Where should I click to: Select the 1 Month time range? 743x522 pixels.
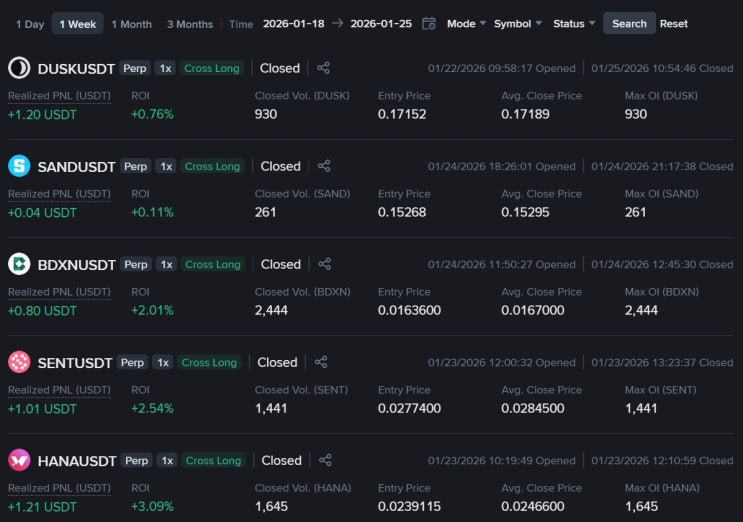[x=132, y=24]
